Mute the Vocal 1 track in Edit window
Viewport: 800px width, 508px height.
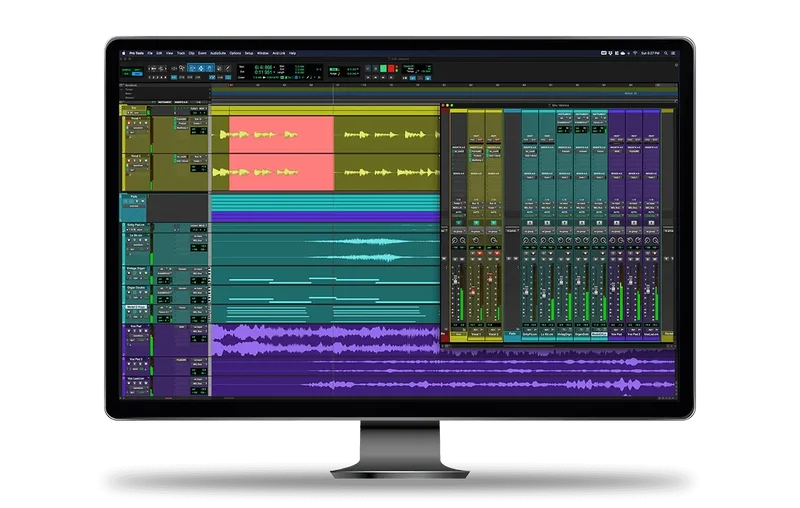(146, 123)
